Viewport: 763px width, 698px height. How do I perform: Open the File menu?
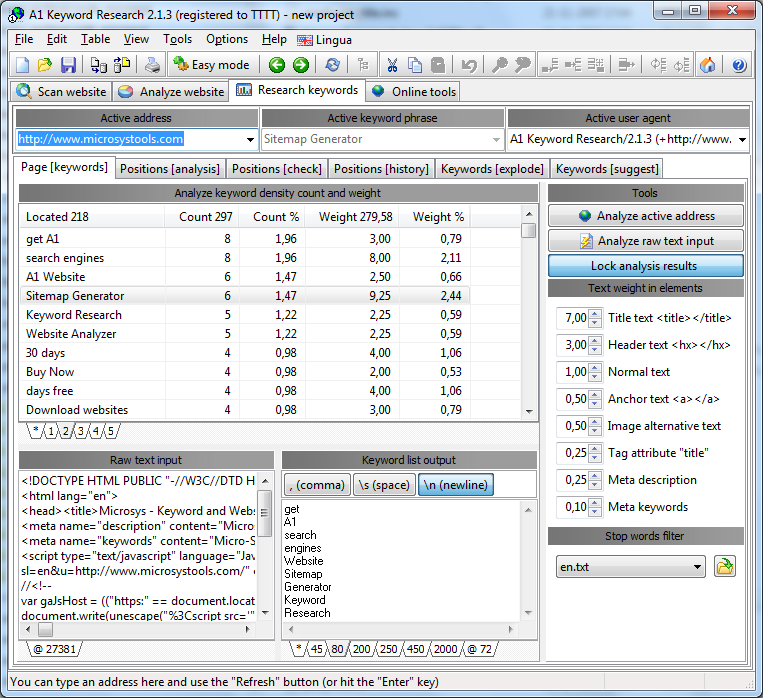click(24, 39)
